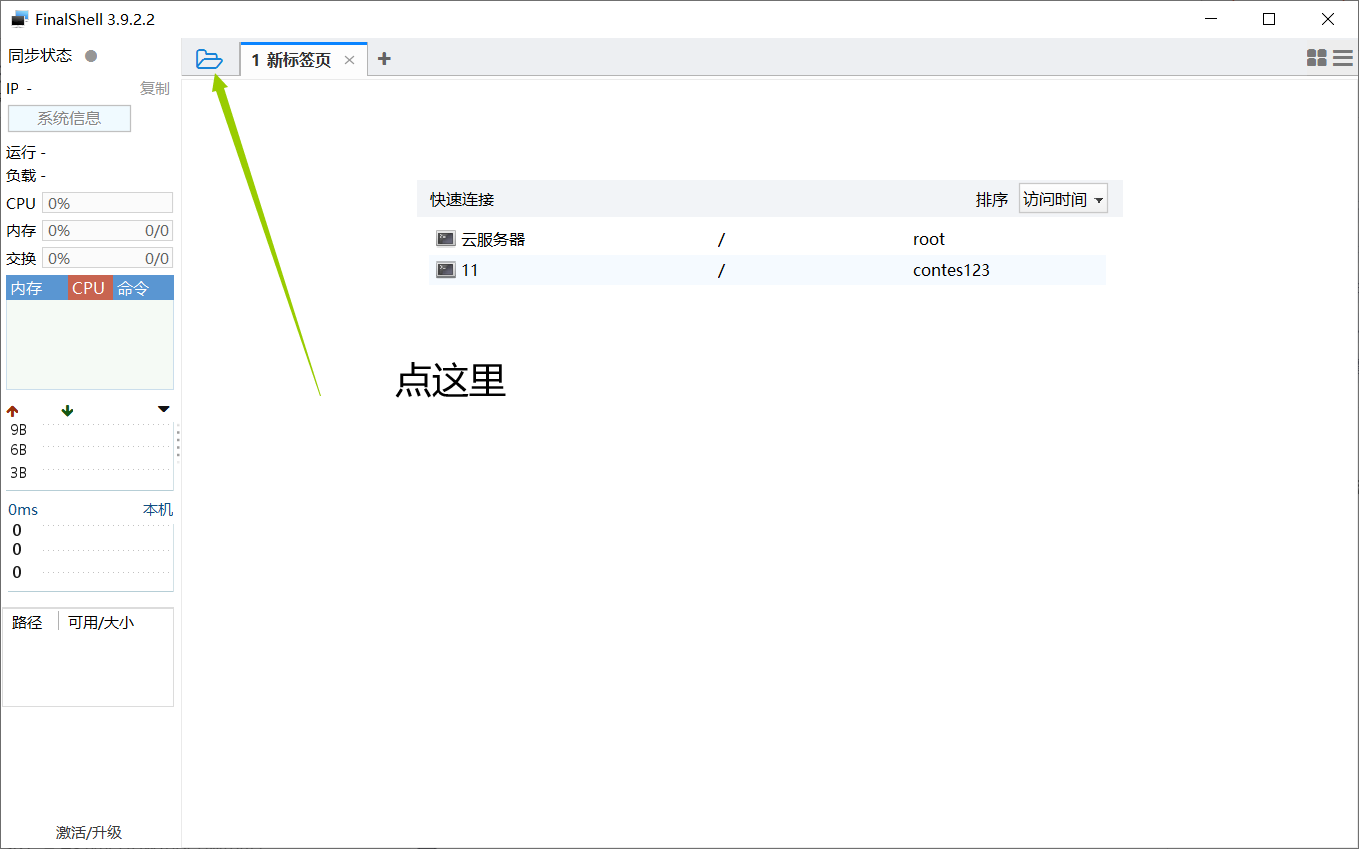Viewport: 1359px width, 849px height.
Task: Close the 新标签页 tab
Action: [349, 60]
